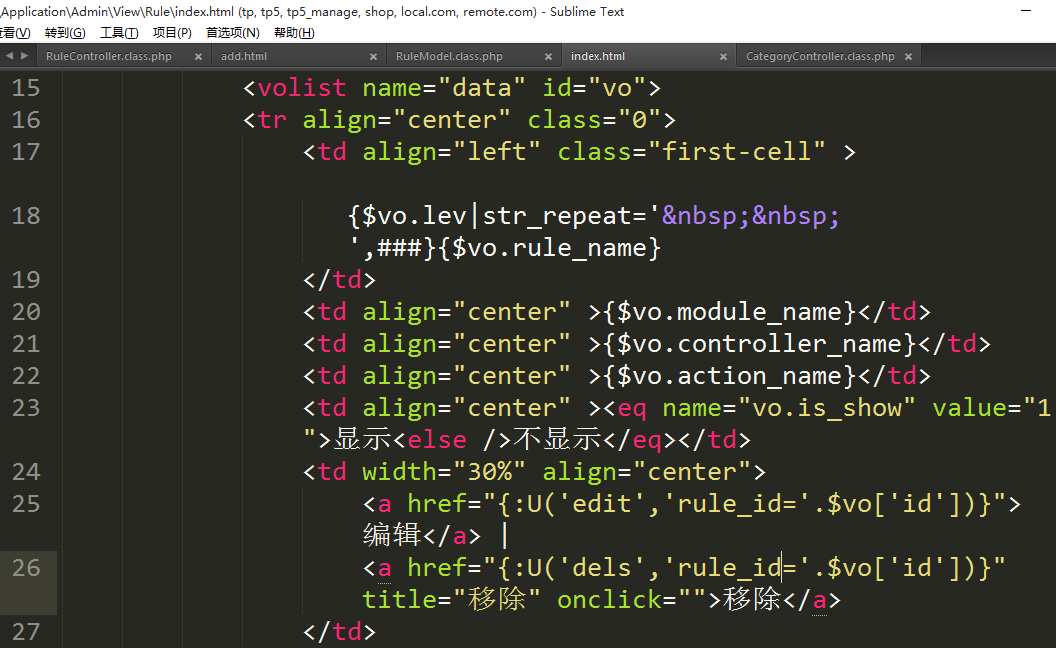Open the 首选项(N) menu

coord(232,33)
